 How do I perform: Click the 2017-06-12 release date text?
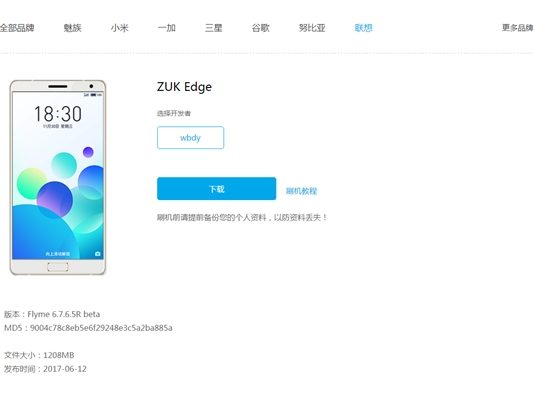65,369
